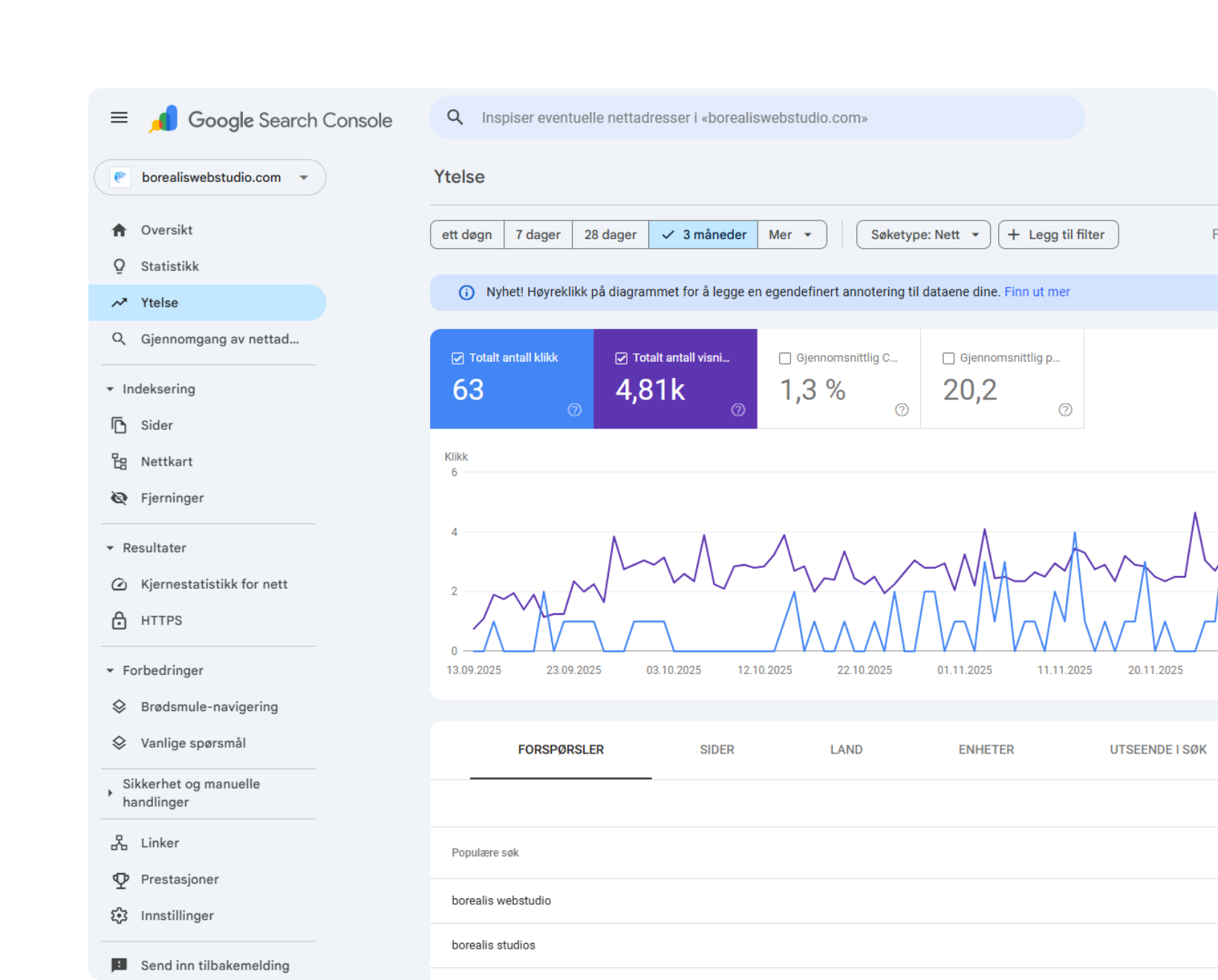Open the Mer date range dropdown
The height and width of the screenshot is (980, 1218).
point(792,235)
